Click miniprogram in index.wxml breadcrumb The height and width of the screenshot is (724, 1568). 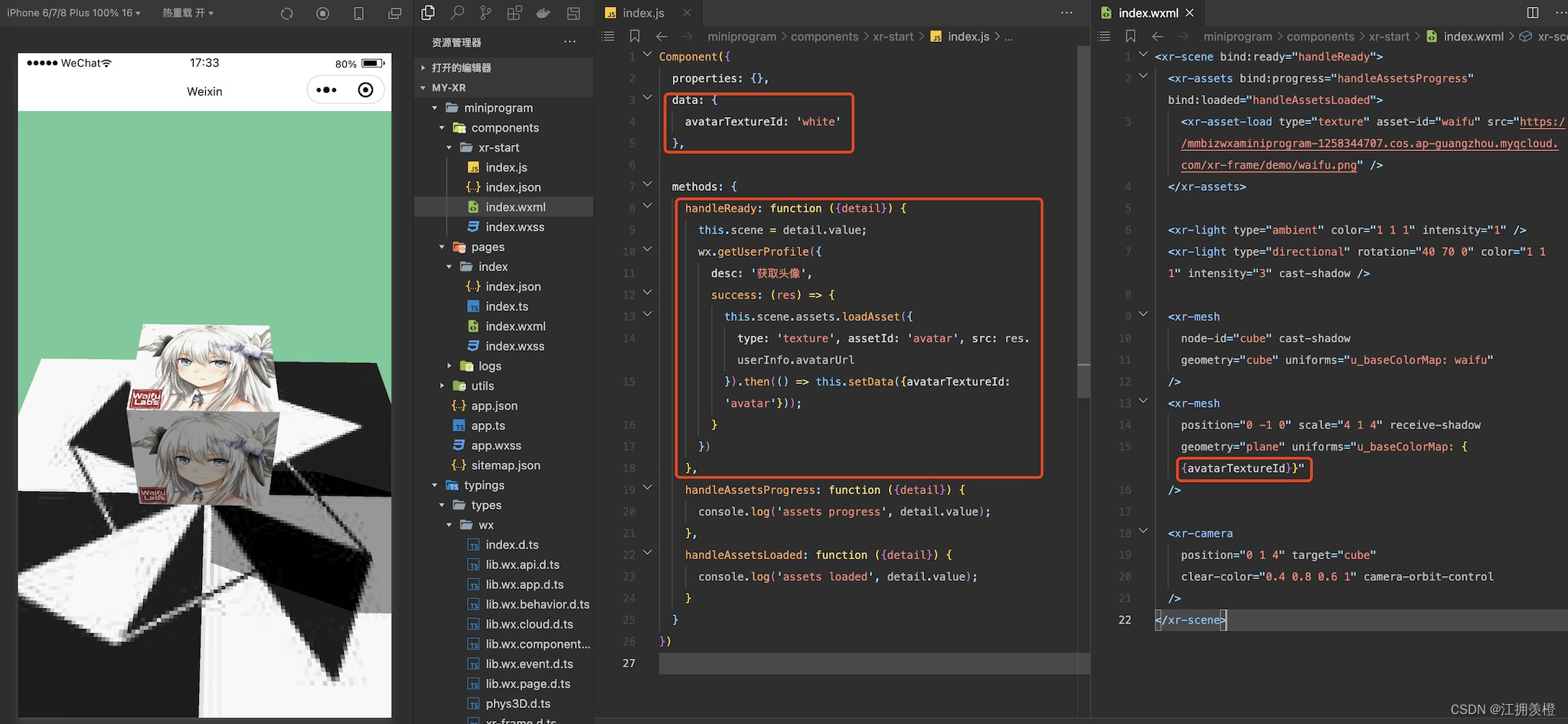point(1237,36)
